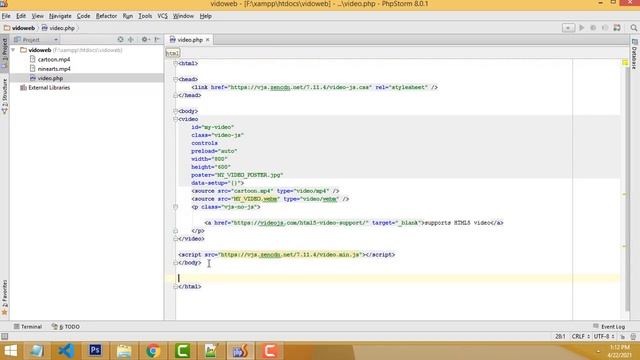Open Visual Studio Code from taskbar

tap(66, 351)
